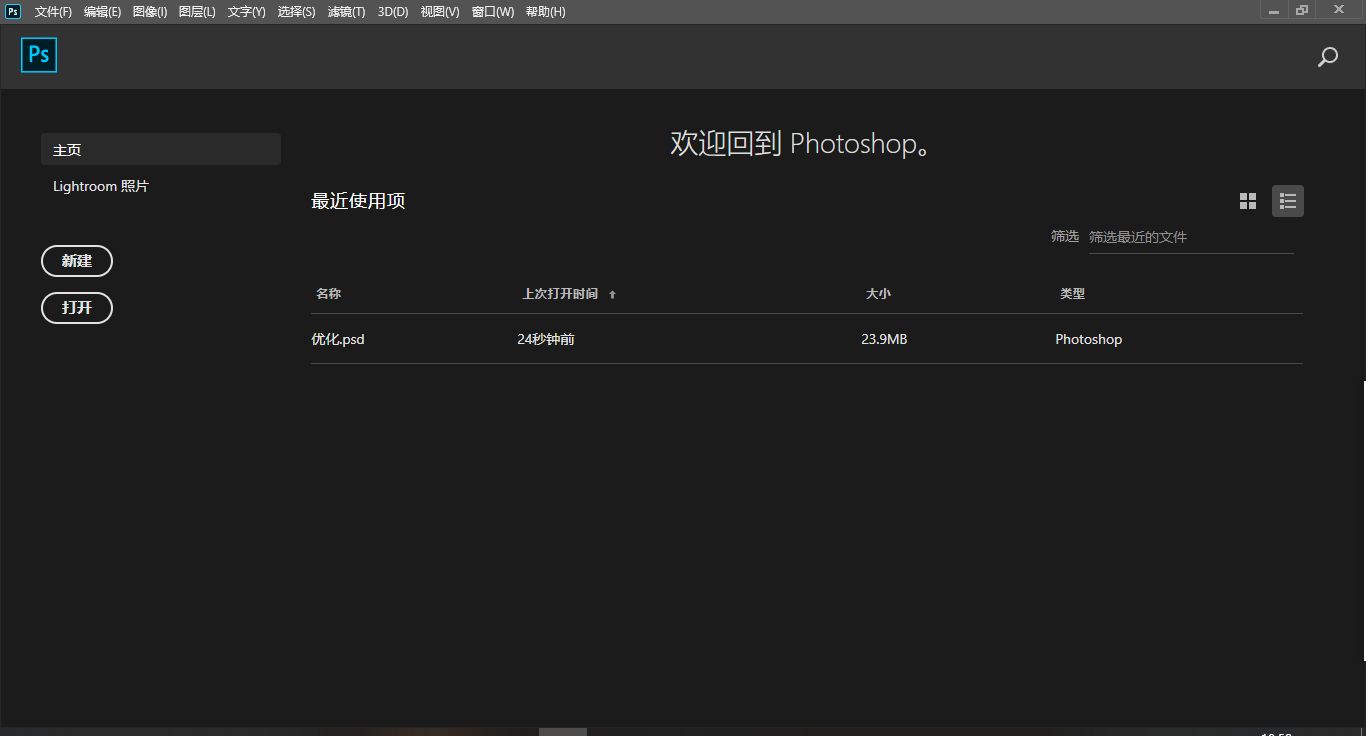Close the Photoshop window

(x=1339, y=9)
